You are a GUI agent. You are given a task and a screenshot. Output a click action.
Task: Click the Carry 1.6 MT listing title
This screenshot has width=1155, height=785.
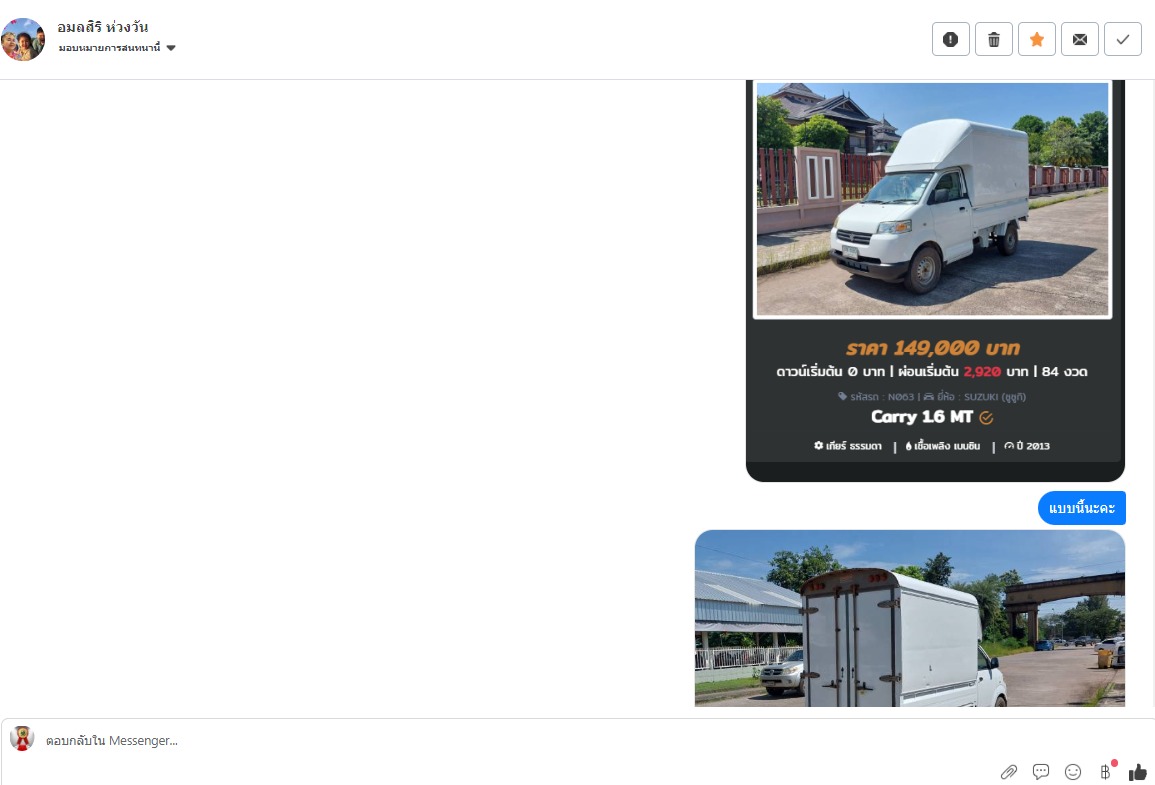922,417
